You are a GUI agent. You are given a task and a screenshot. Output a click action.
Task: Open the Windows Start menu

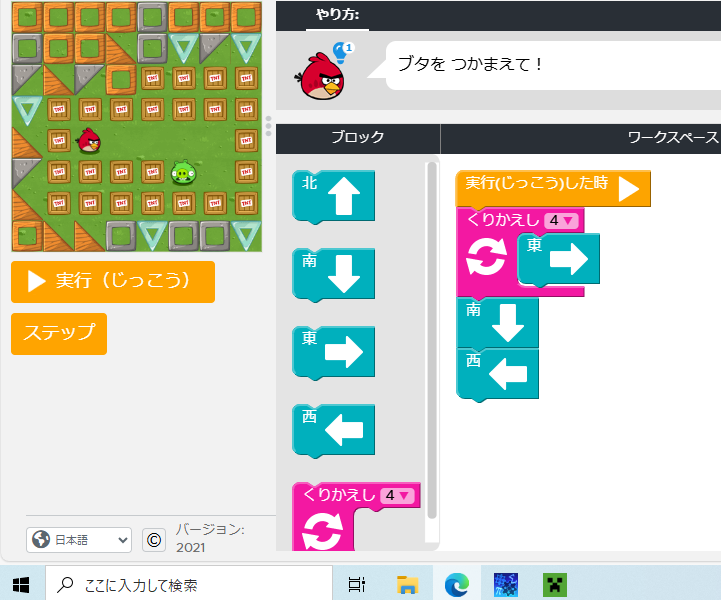coord(21,585)
